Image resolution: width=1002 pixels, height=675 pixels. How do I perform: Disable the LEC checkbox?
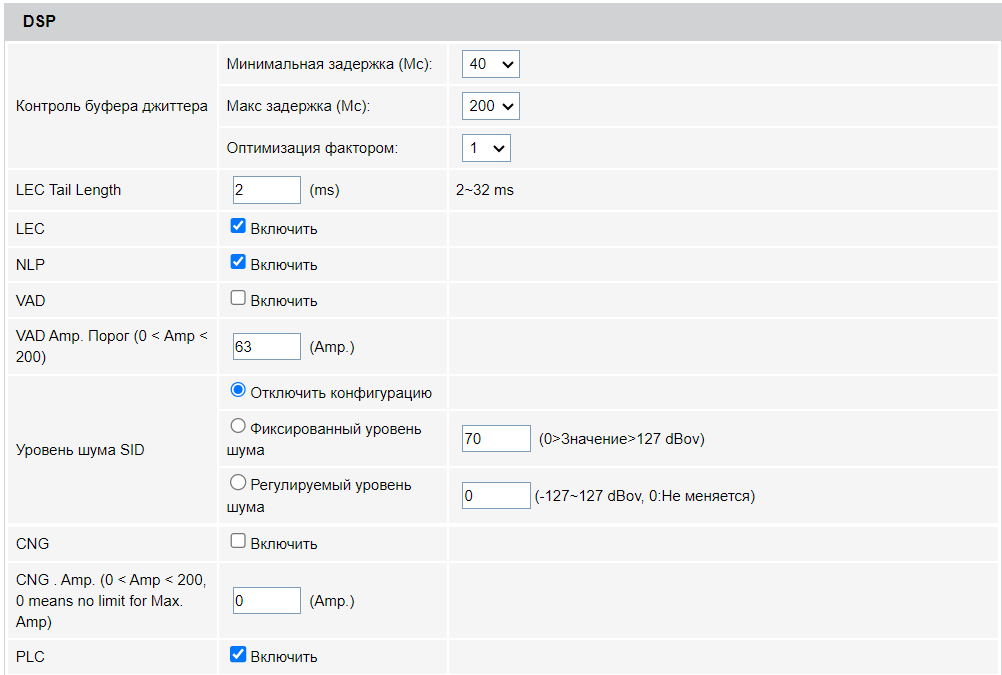pos(238,226)
